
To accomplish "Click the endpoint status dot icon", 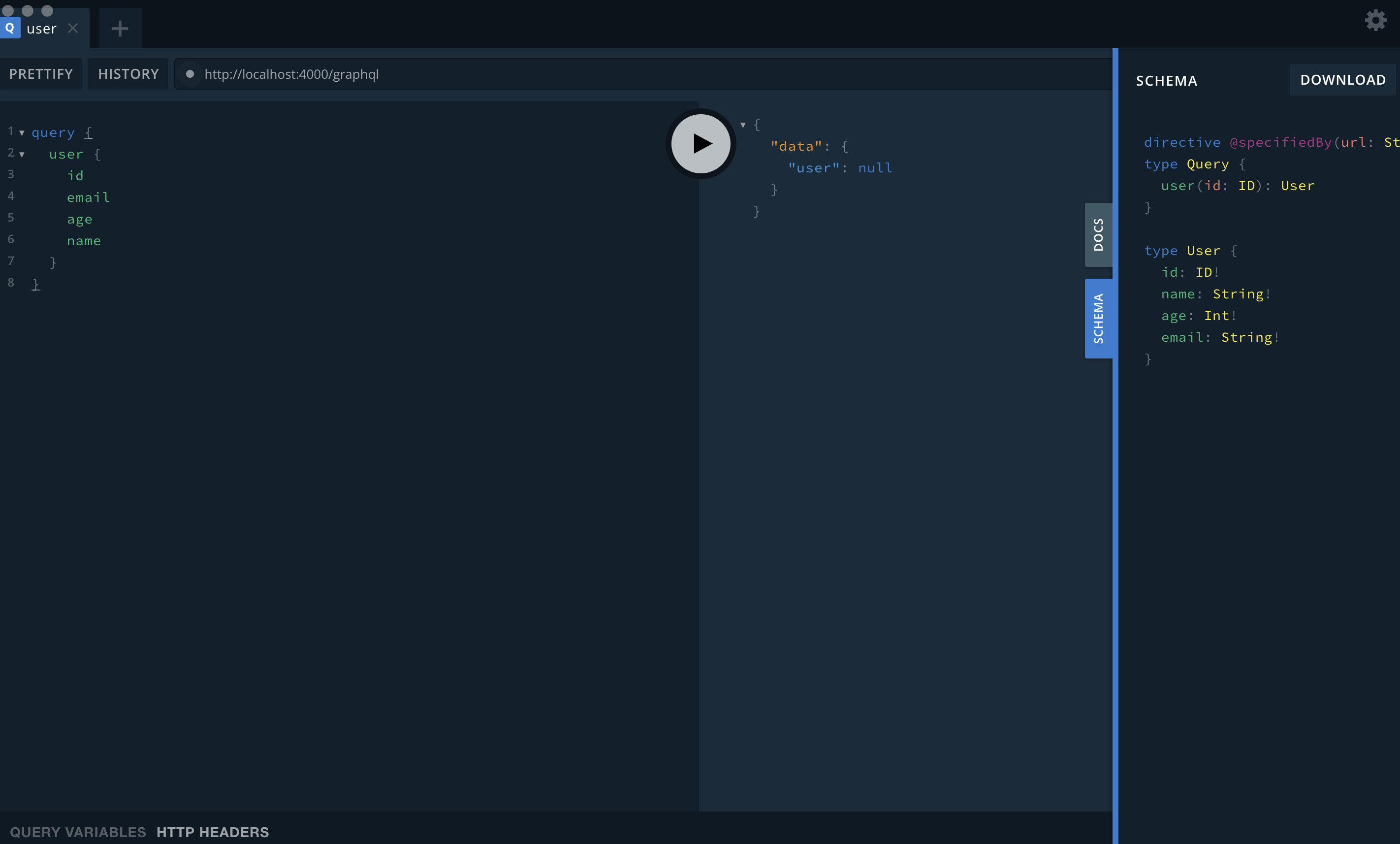I will click(x=190, y=74).
